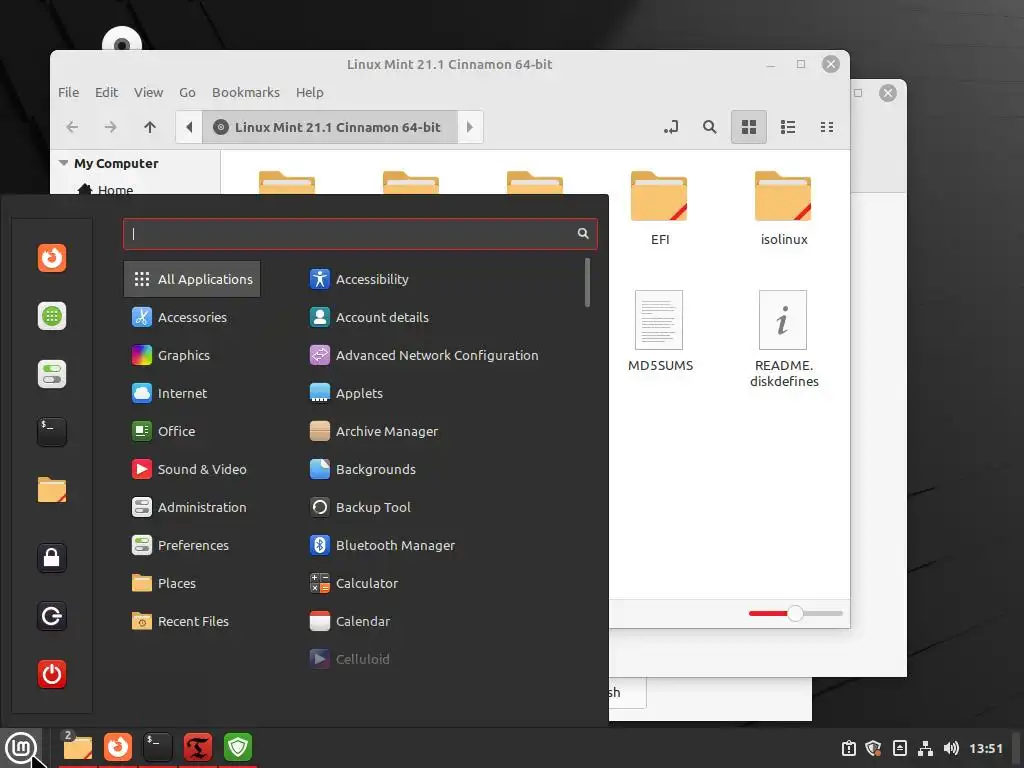Select the isolinux folder
This screenshot has width=1024, height=768.
pyautogui.click(x=784, y=208)
